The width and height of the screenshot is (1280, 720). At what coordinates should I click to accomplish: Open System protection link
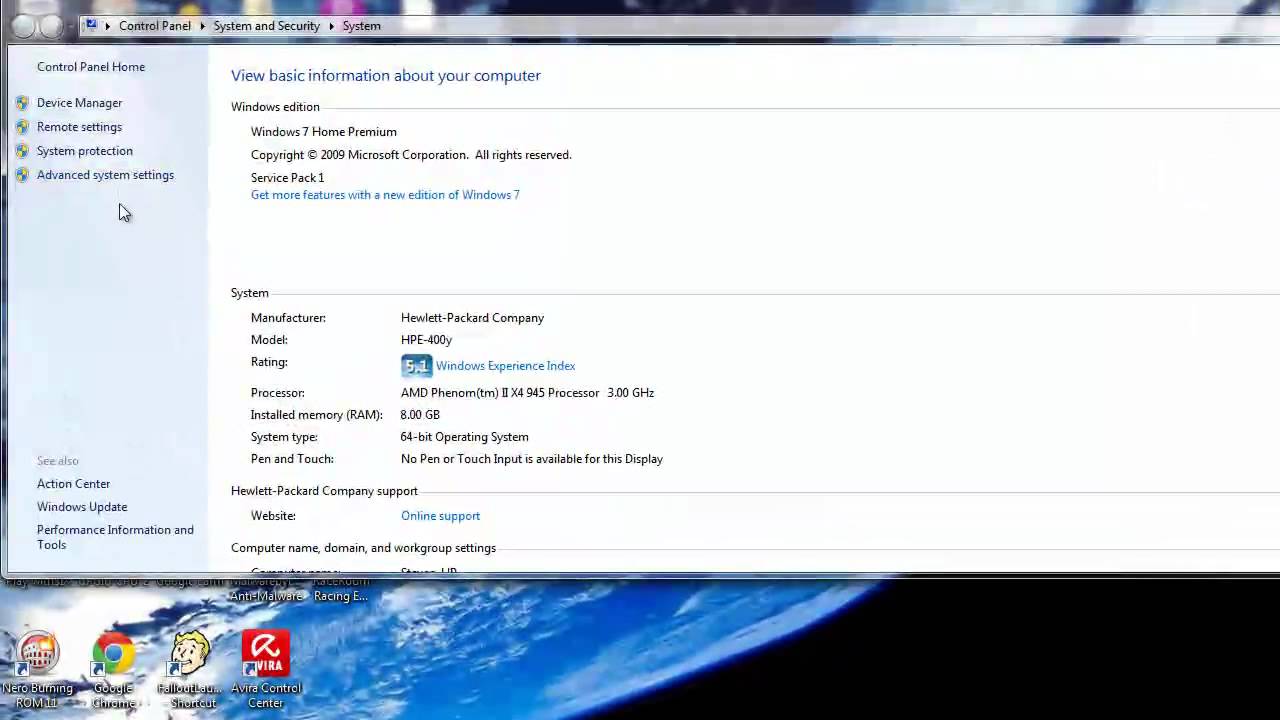tap(84, 151)
